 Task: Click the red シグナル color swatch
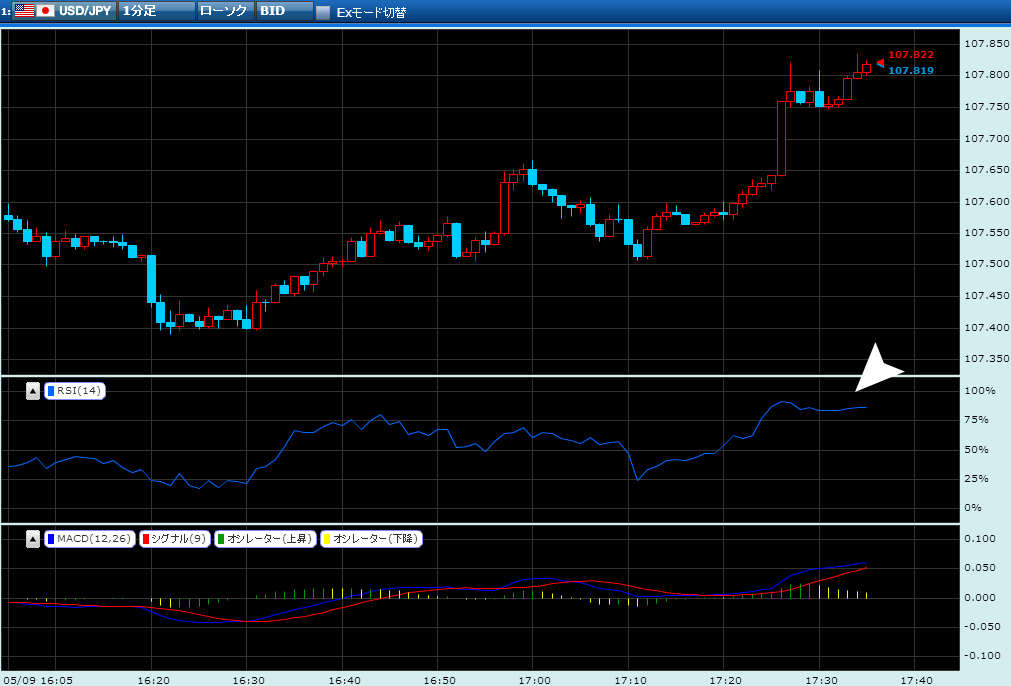tap(146, 539)
